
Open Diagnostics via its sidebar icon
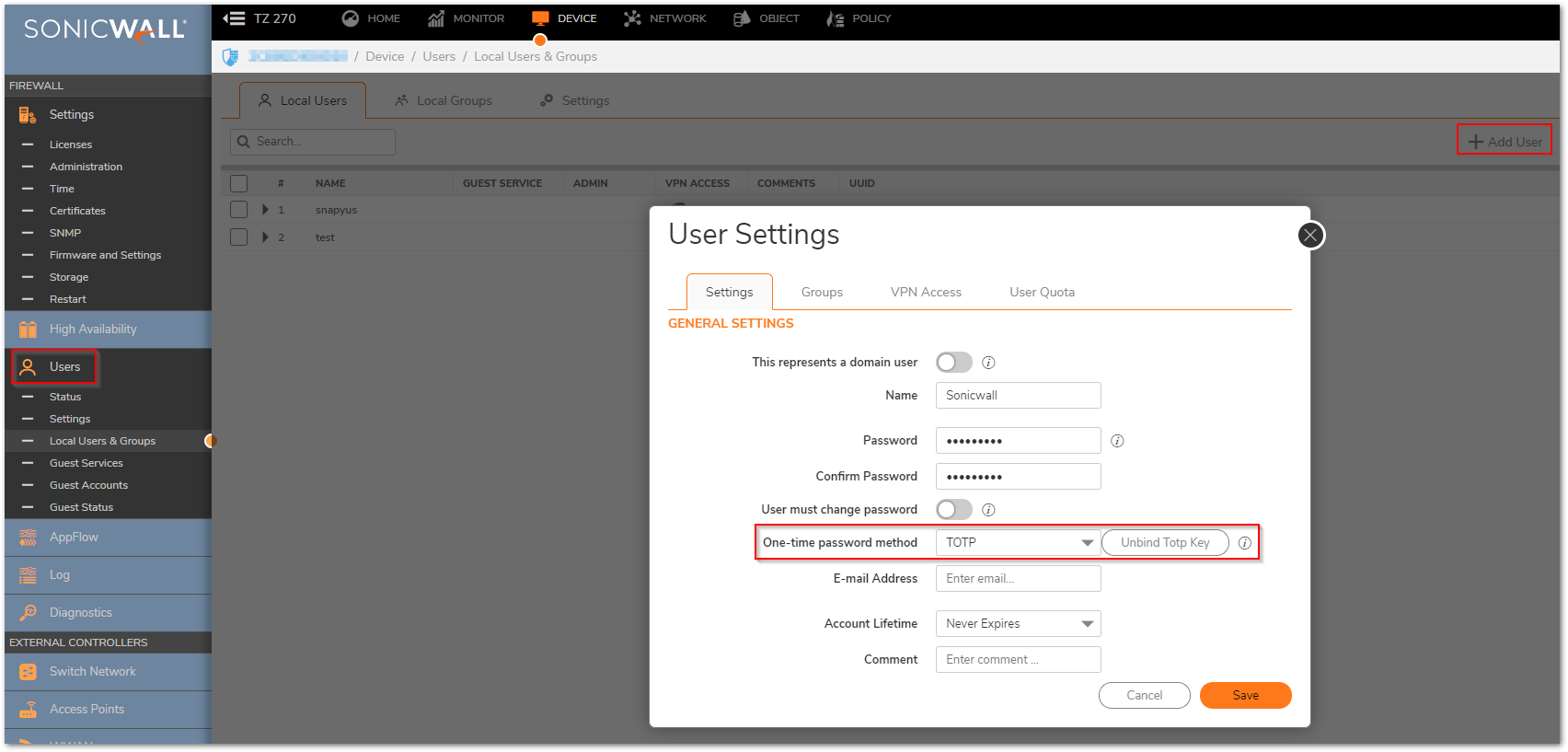coord(28,612)
